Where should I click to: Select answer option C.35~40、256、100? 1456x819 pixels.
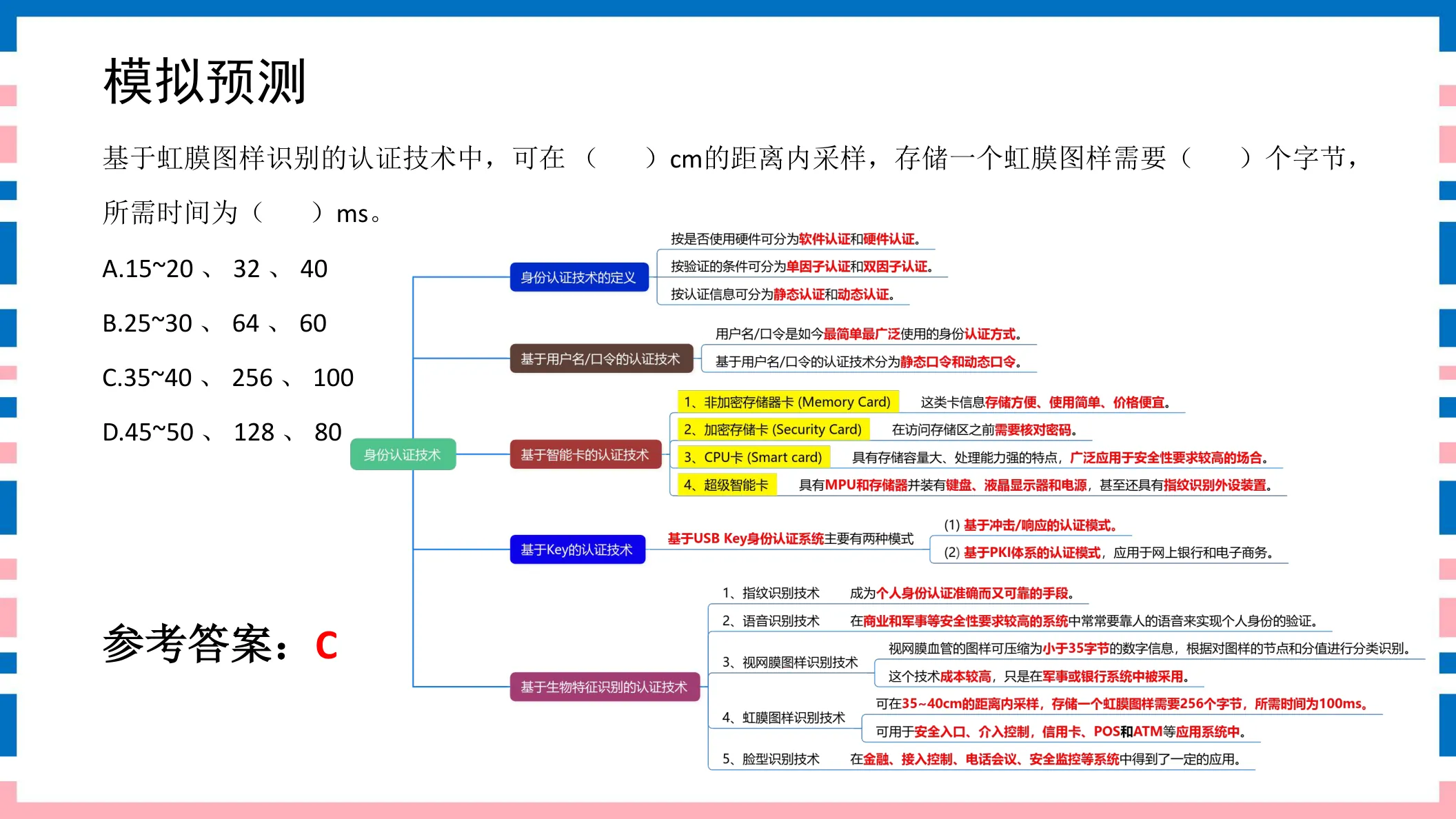pos(228,378)
